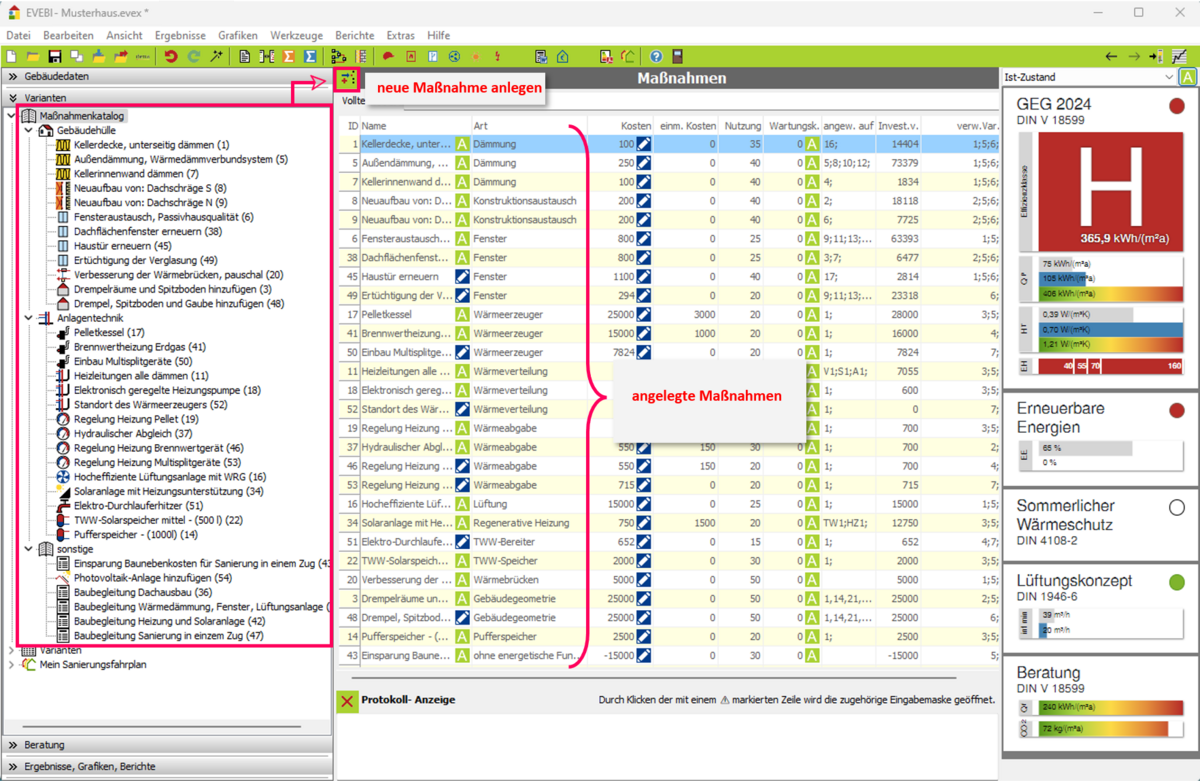Select Mein Sanierungsfahrplan in the tree
Viewport: 1200px width, 781px height.
tap(93, 664)
